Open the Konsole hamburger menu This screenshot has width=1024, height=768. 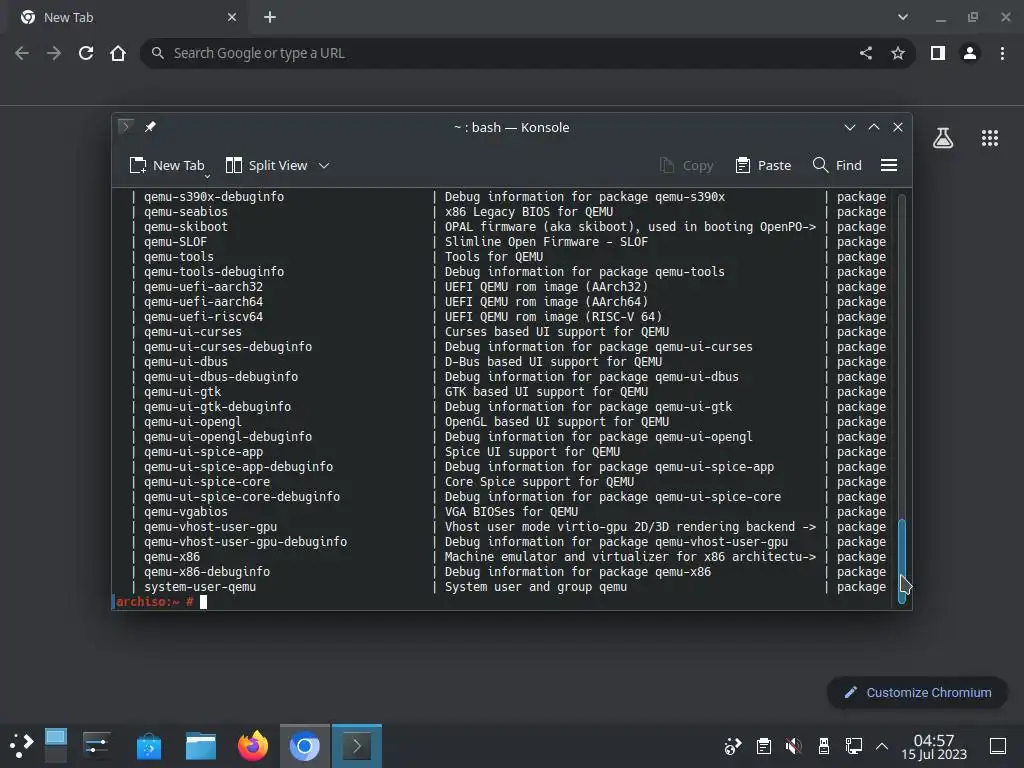click(889, 165)
